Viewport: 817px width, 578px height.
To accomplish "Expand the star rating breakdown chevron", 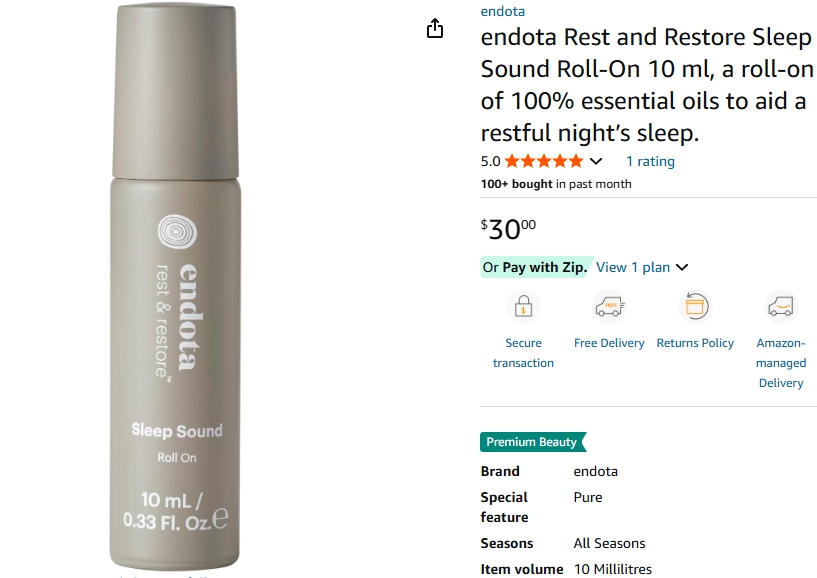I will pos(596,162).
